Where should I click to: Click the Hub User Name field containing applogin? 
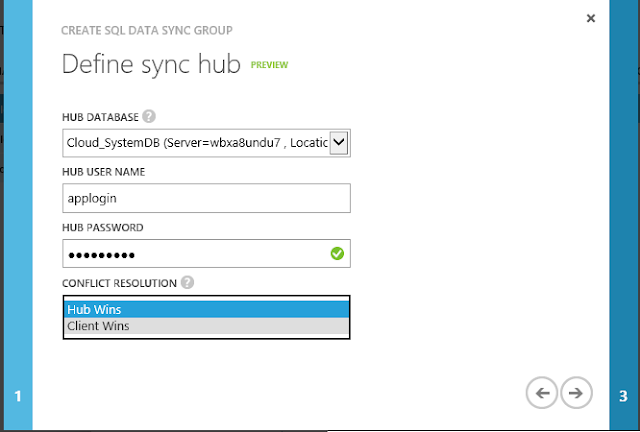(206, 198)
